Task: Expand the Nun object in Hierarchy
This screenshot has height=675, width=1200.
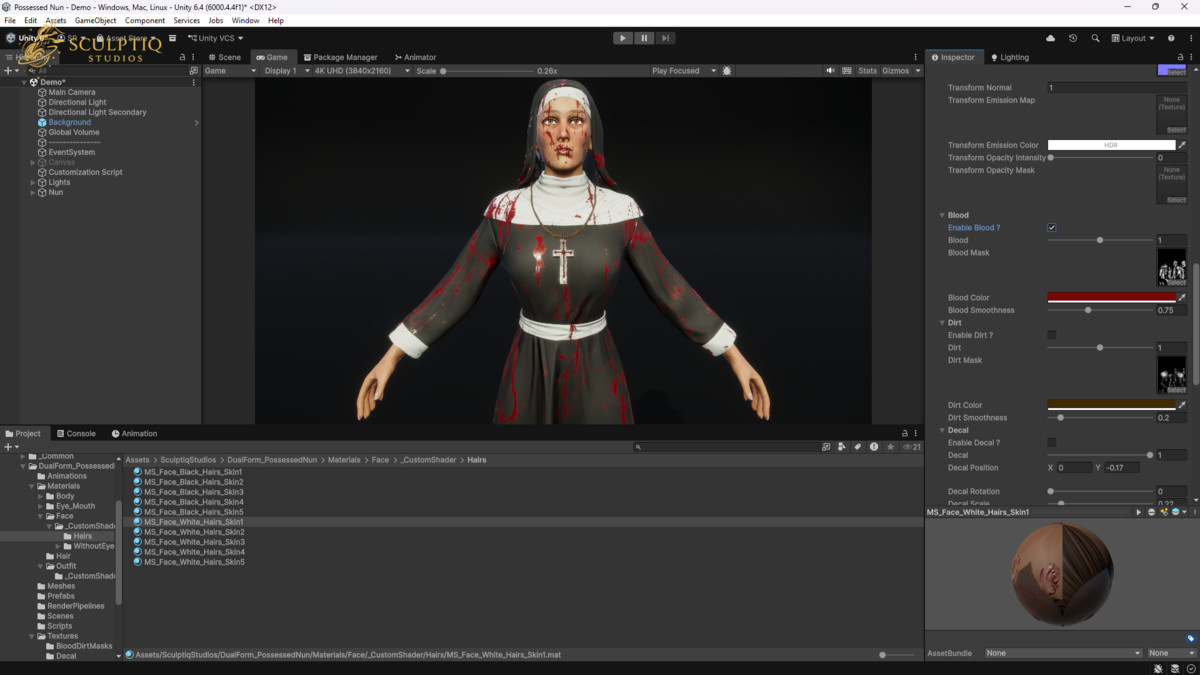Action: (x=33, y=192)
